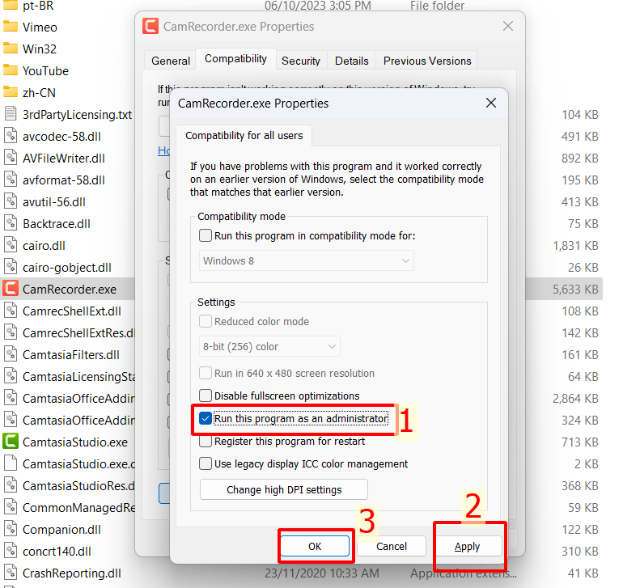Check Register this program for restart

point(205,441)
